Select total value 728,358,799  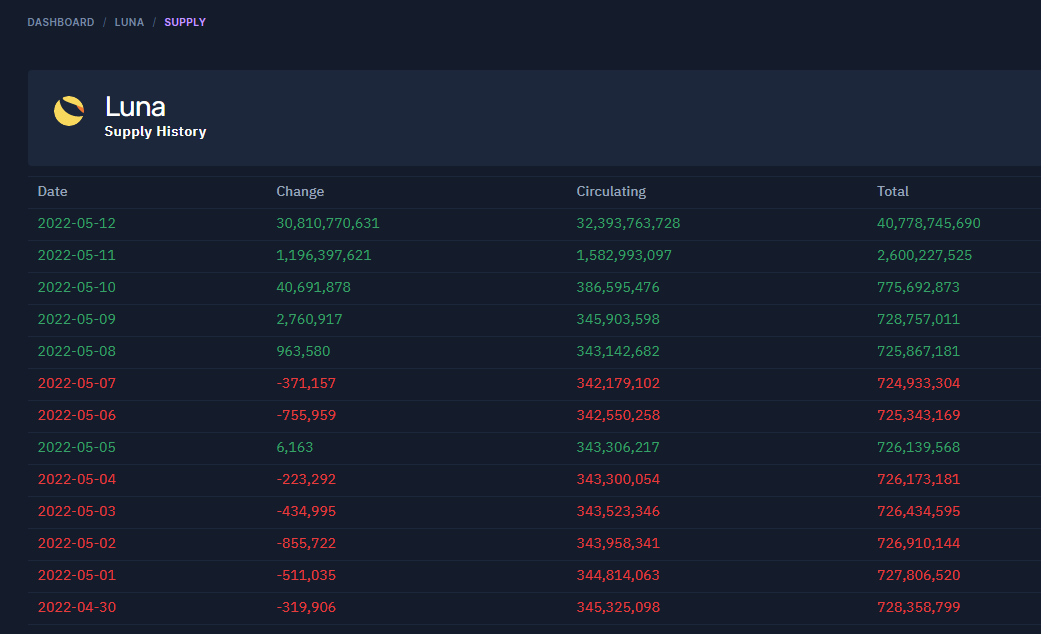pyautogui.click(x=918, y=607)
